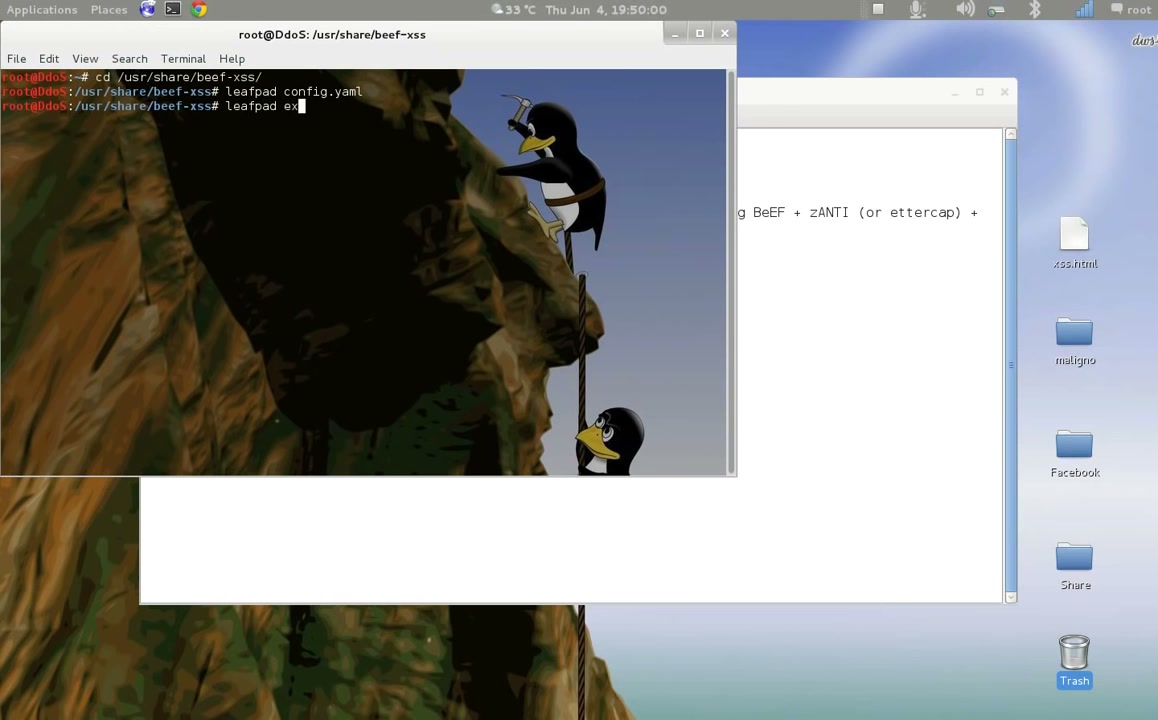
Task: Click text 'BeEF + zANTI (or ettercap)' in Leafpad
Action: click(857, 213)
